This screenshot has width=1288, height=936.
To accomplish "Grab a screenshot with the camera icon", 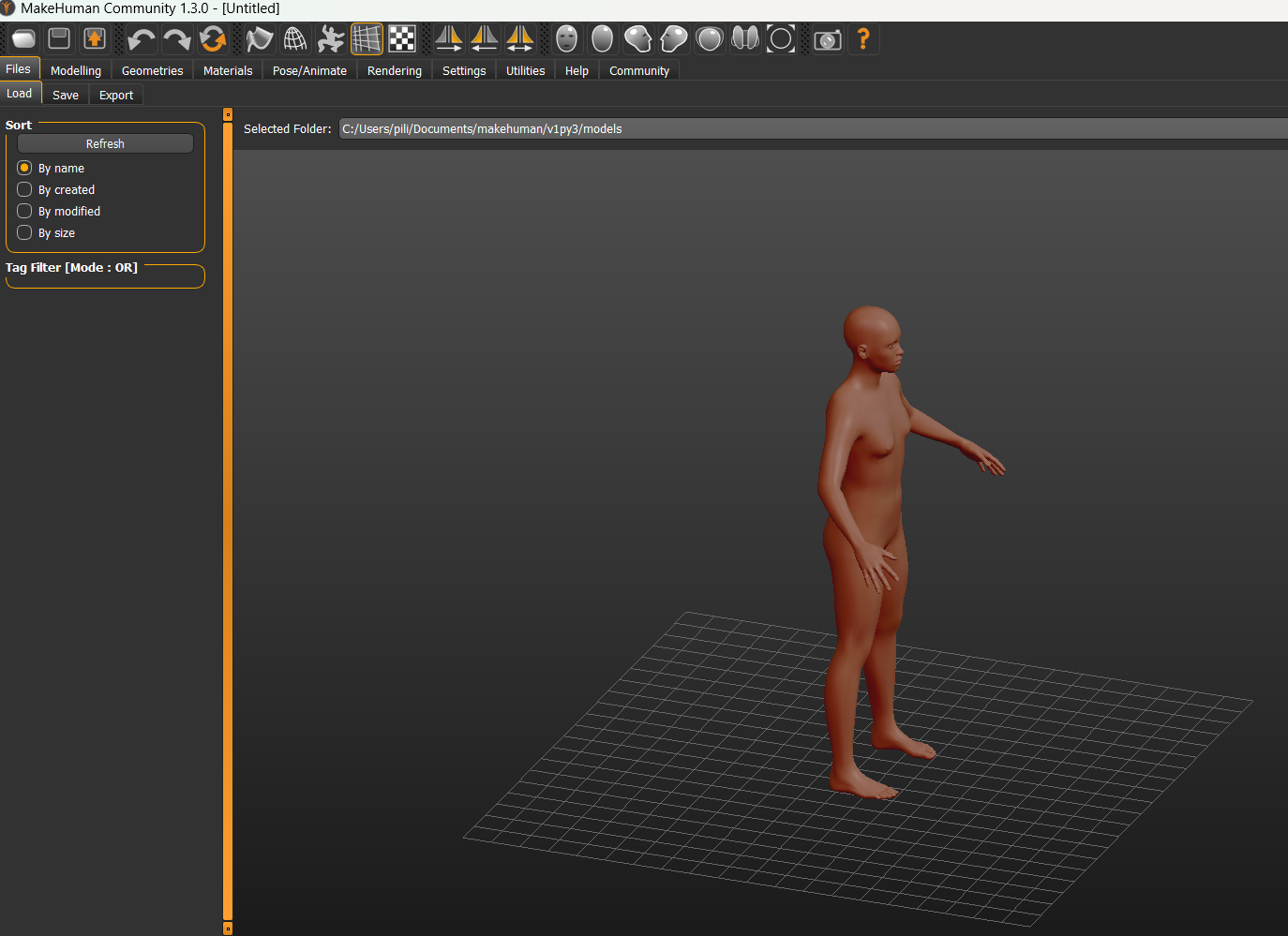I will coord(828,39).
